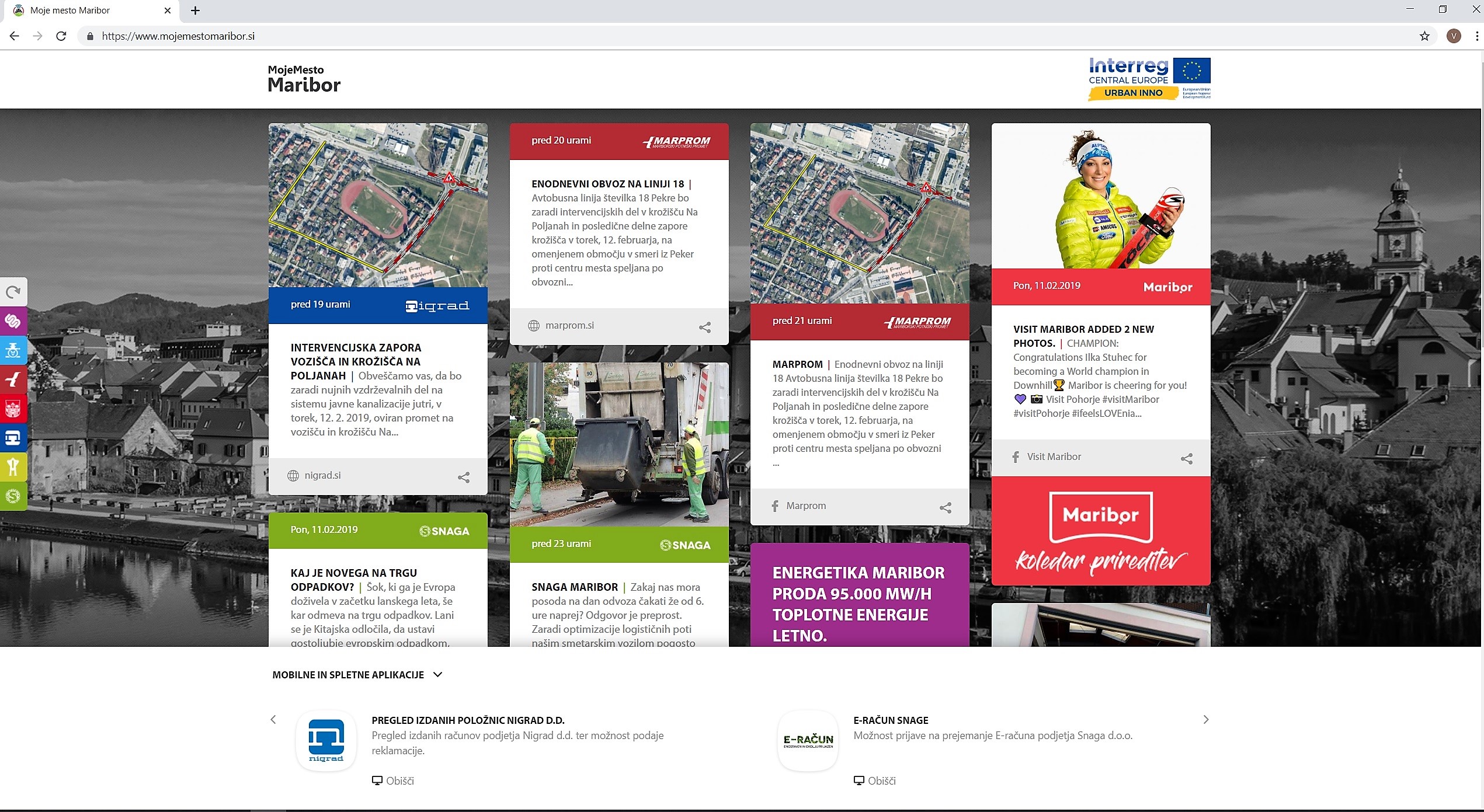Select the dark blue Nigrad filter icon
1484x812 pixels.
point(13,438)
